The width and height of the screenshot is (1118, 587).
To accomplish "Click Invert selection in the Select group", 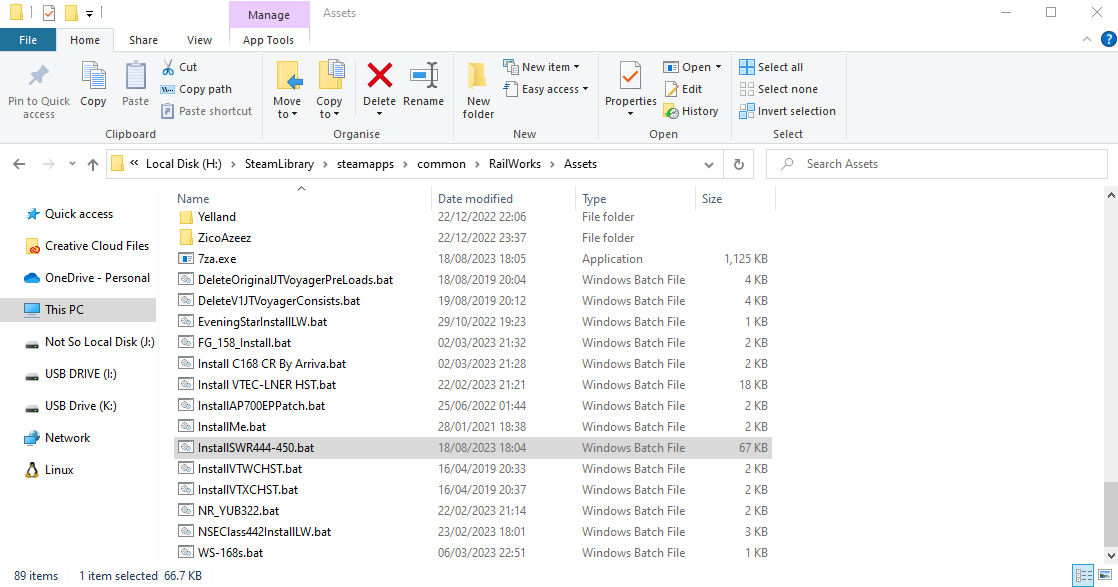I will (787, 111).
